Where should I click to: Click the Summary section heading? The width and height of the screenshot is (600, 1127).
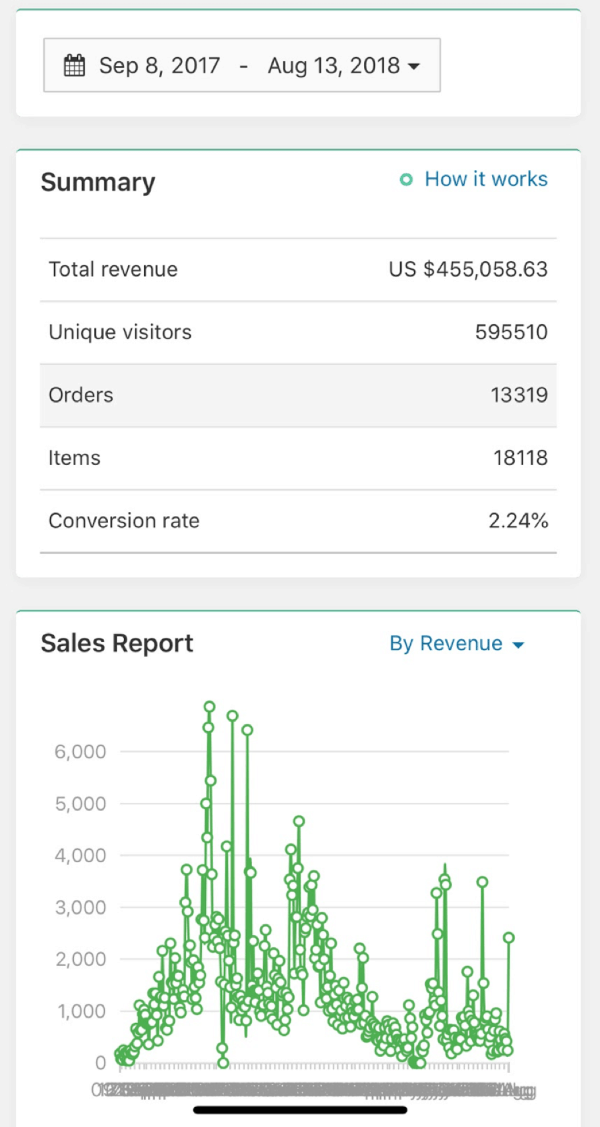pos(97,182)
